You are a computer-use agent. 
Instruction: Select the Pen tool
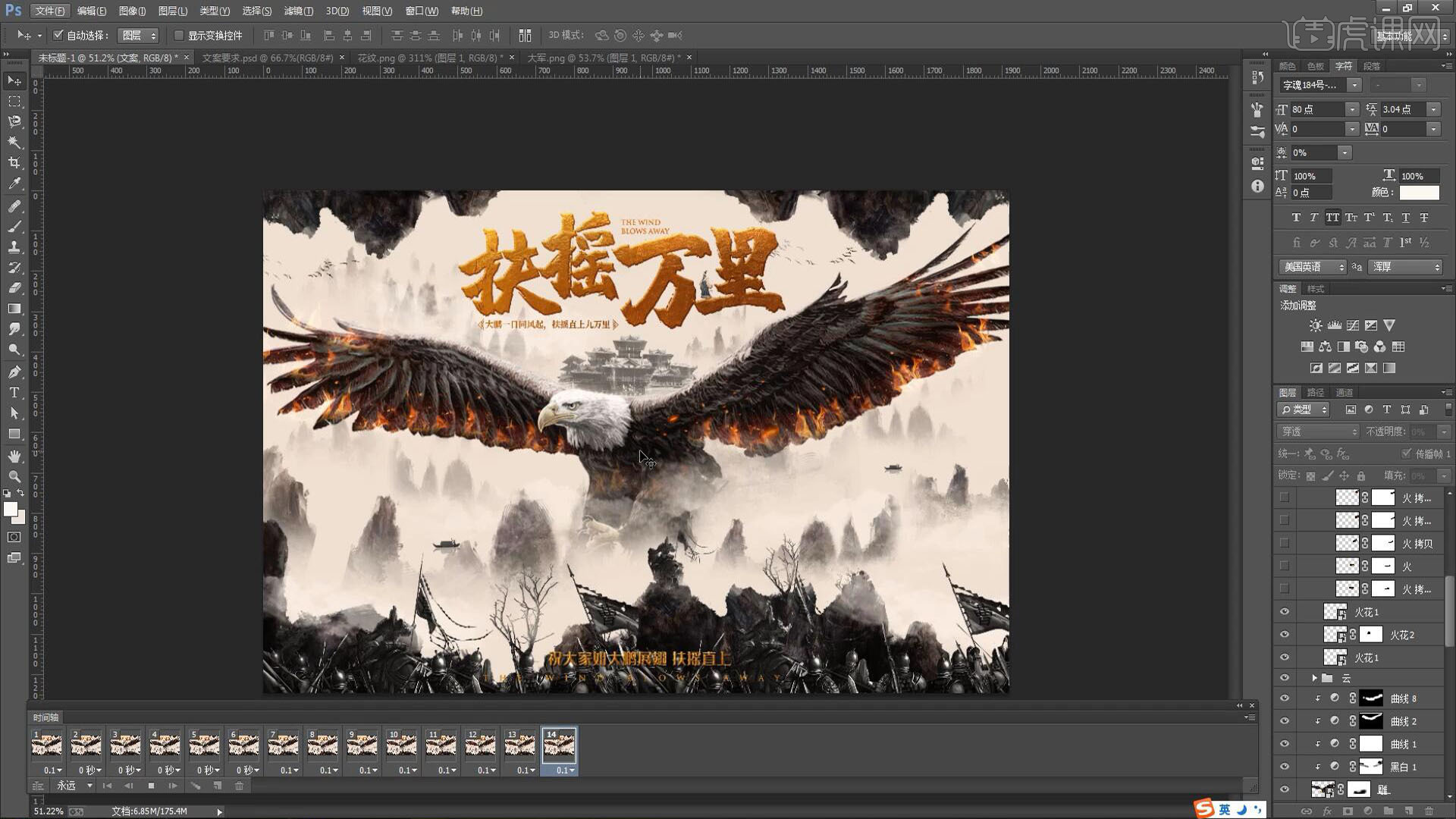click(14, 372)
